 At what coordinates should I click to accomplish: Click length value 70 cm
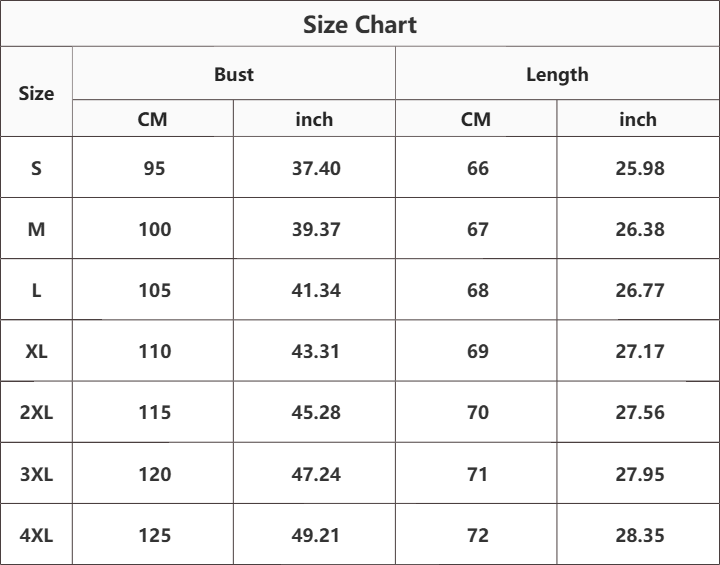[x=478, y=412]
